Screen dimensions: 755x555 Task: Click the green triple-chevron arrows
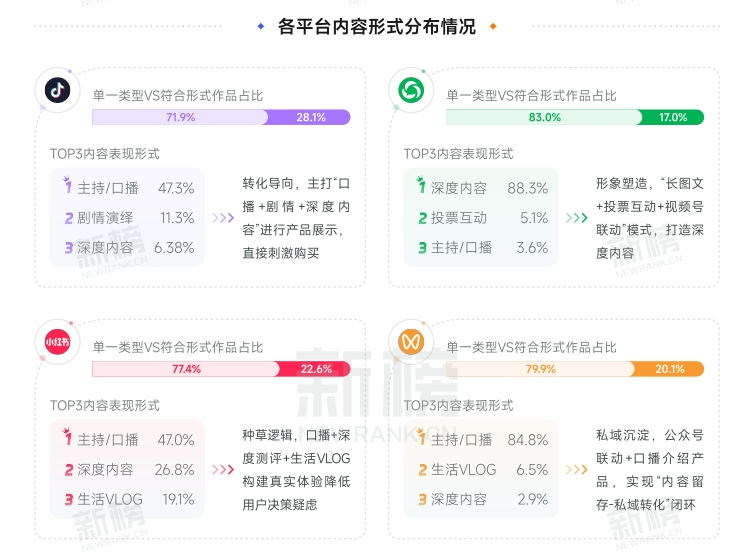coord(577,217)
